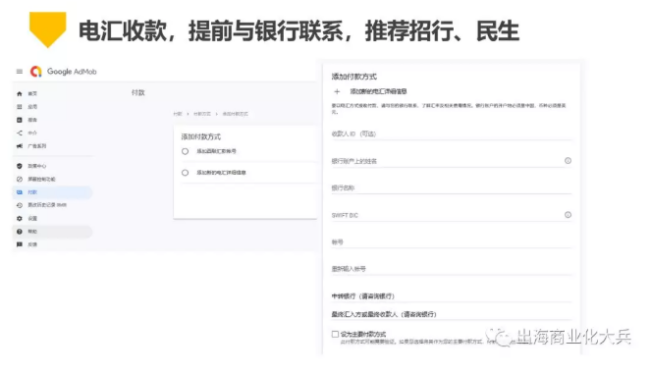Open the feedback speech-bubble icon in the sidebar
This screenshot has width=650, height=373.
click(x=19, y=245)
